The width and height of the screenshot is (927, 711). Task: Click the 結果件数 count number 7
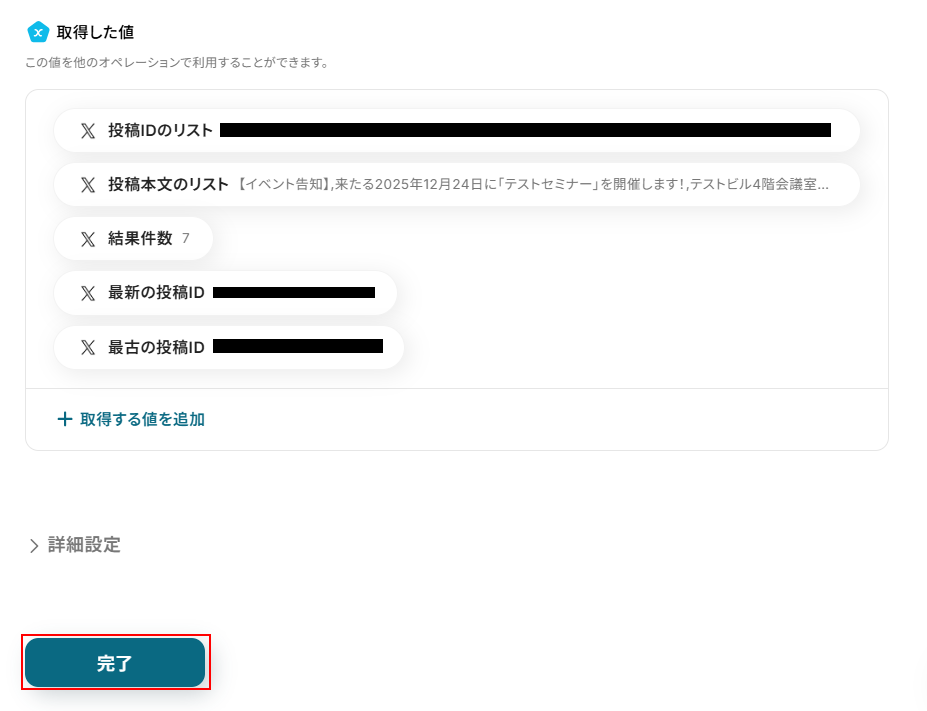point(186,239)
